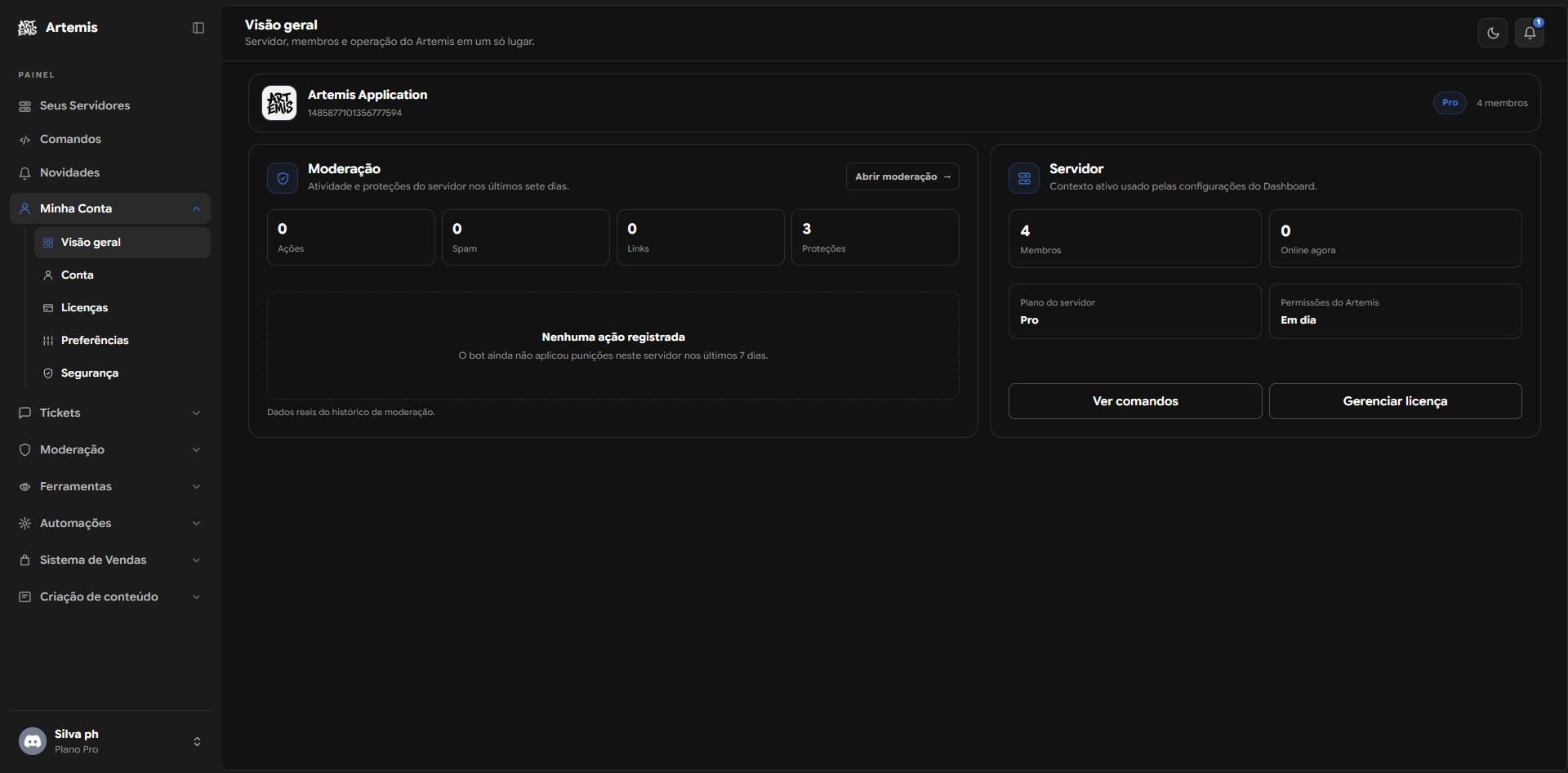Expand the Criação de conteúdo chevron
The image size is (1568, 773).
pyautogui.click(x=197, y=597)
